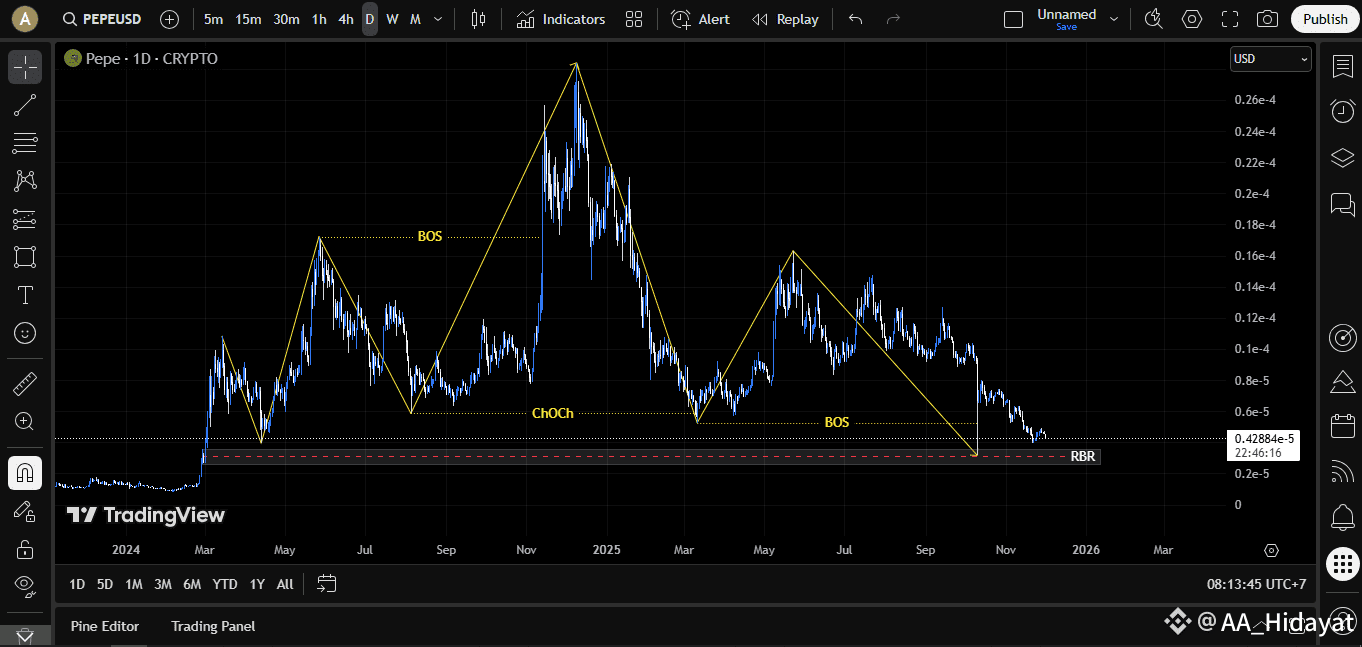Open the chart patterns tool

tap(25, 181)
